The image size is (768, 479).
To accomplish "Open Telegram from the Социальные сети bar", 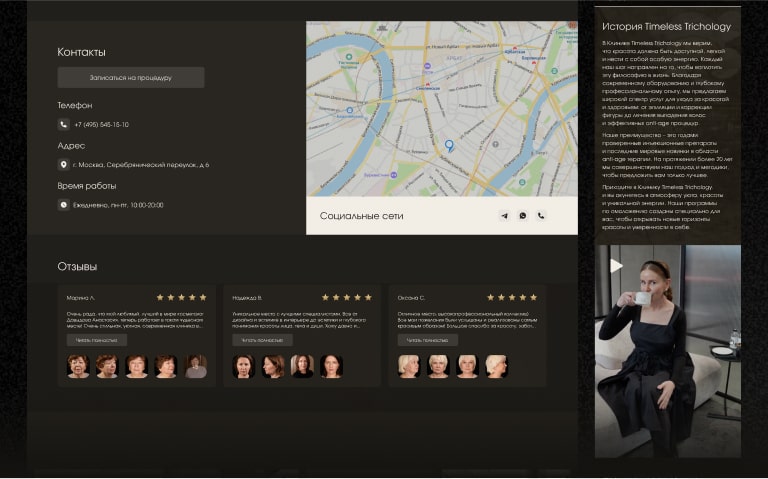I will 504,216.
